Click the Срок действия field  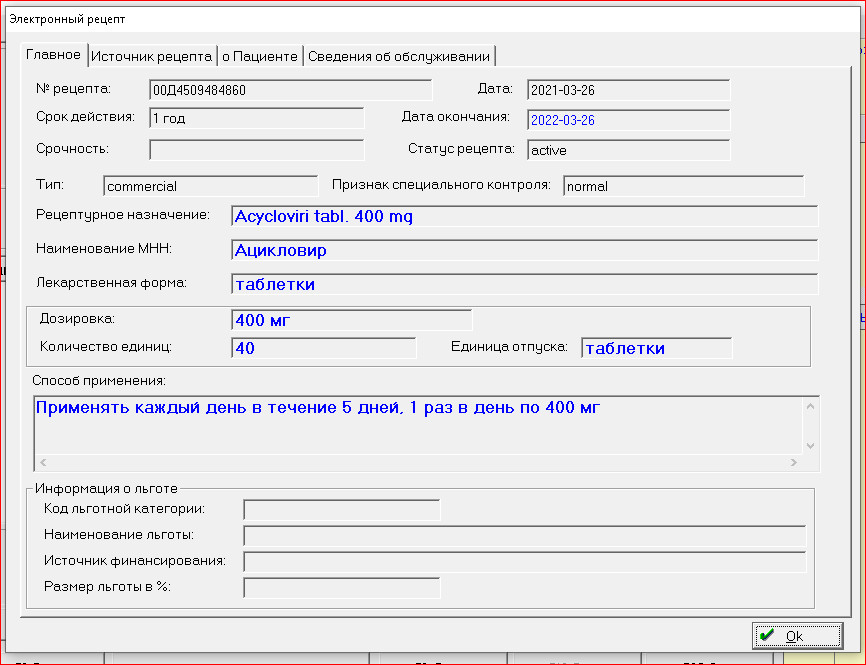click(256, 118)
